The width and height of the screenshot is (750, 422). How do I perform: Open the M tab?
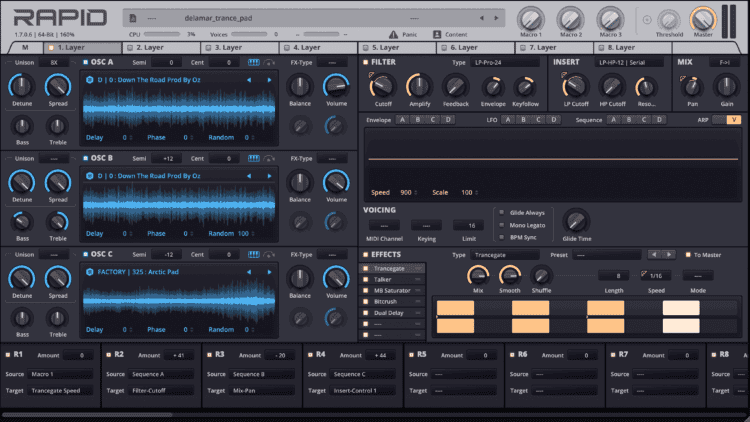[x=25, y=47]
